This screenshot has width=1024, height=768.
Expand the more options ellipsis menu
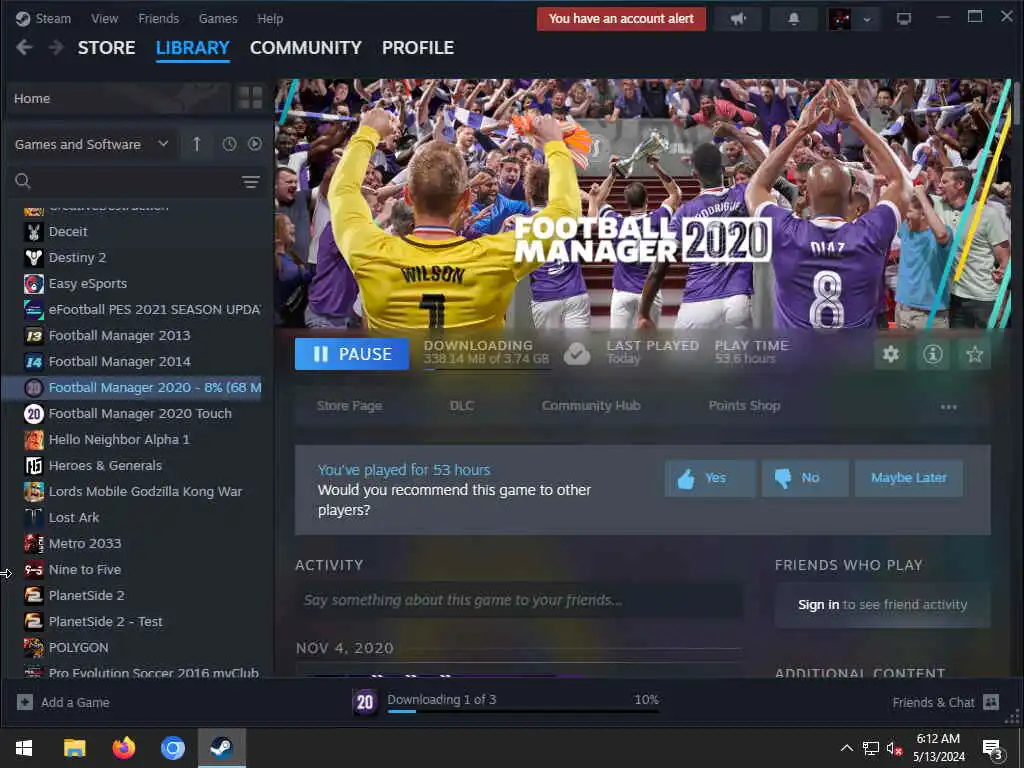click(948, 406)
